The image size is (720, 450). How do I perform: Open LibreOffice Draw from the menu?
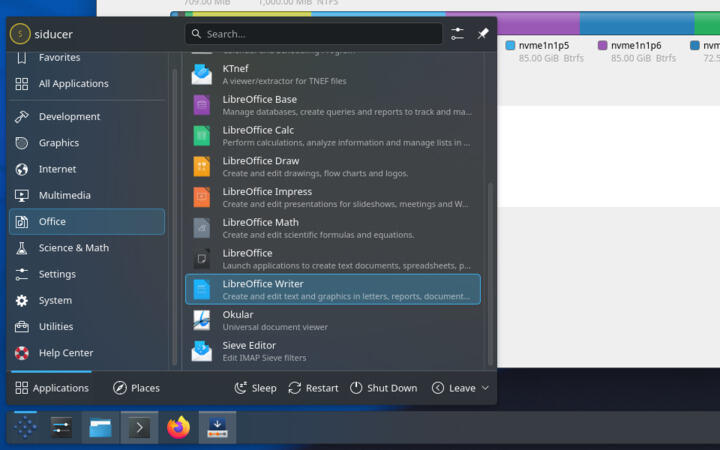(x=333, y=167)
